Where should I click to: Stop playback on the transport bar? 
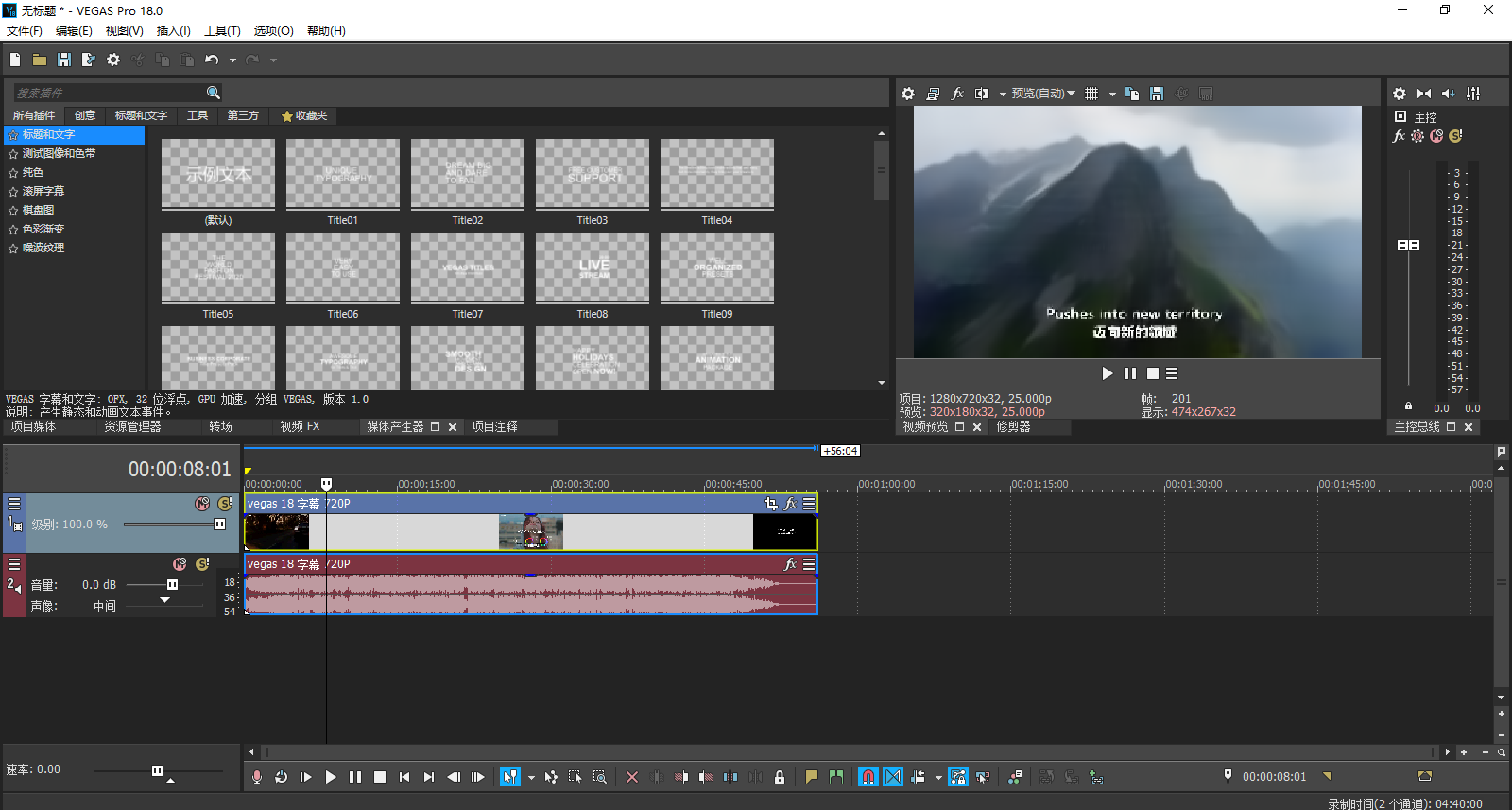(380, 777)
